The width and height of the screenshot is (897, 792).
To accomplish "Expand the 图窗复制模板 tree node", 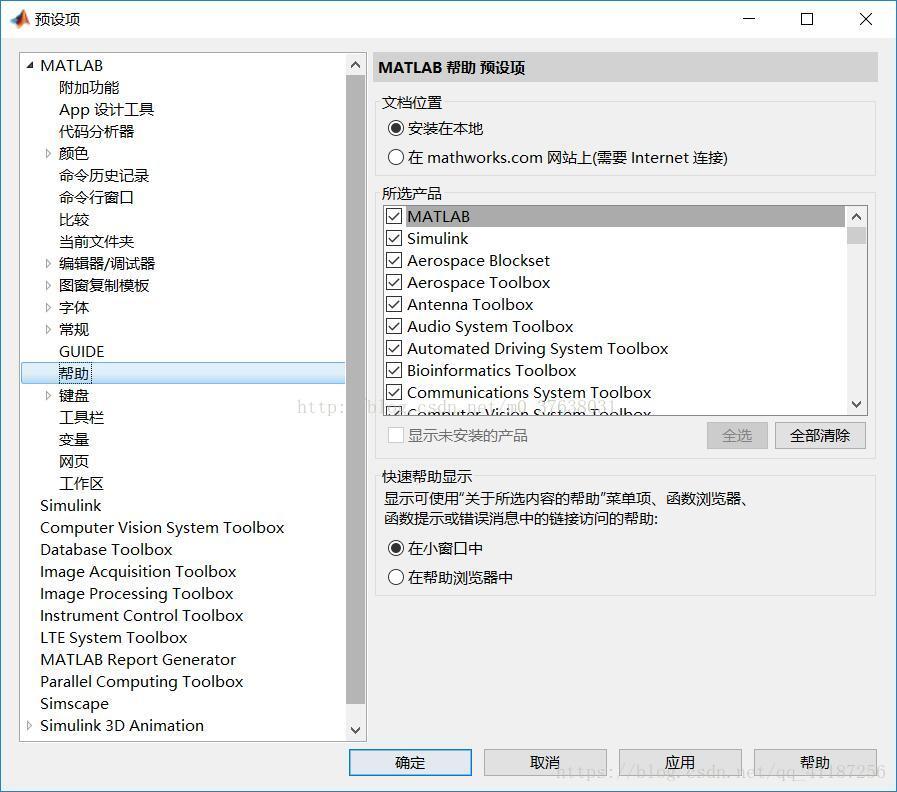I will [48, 285].
